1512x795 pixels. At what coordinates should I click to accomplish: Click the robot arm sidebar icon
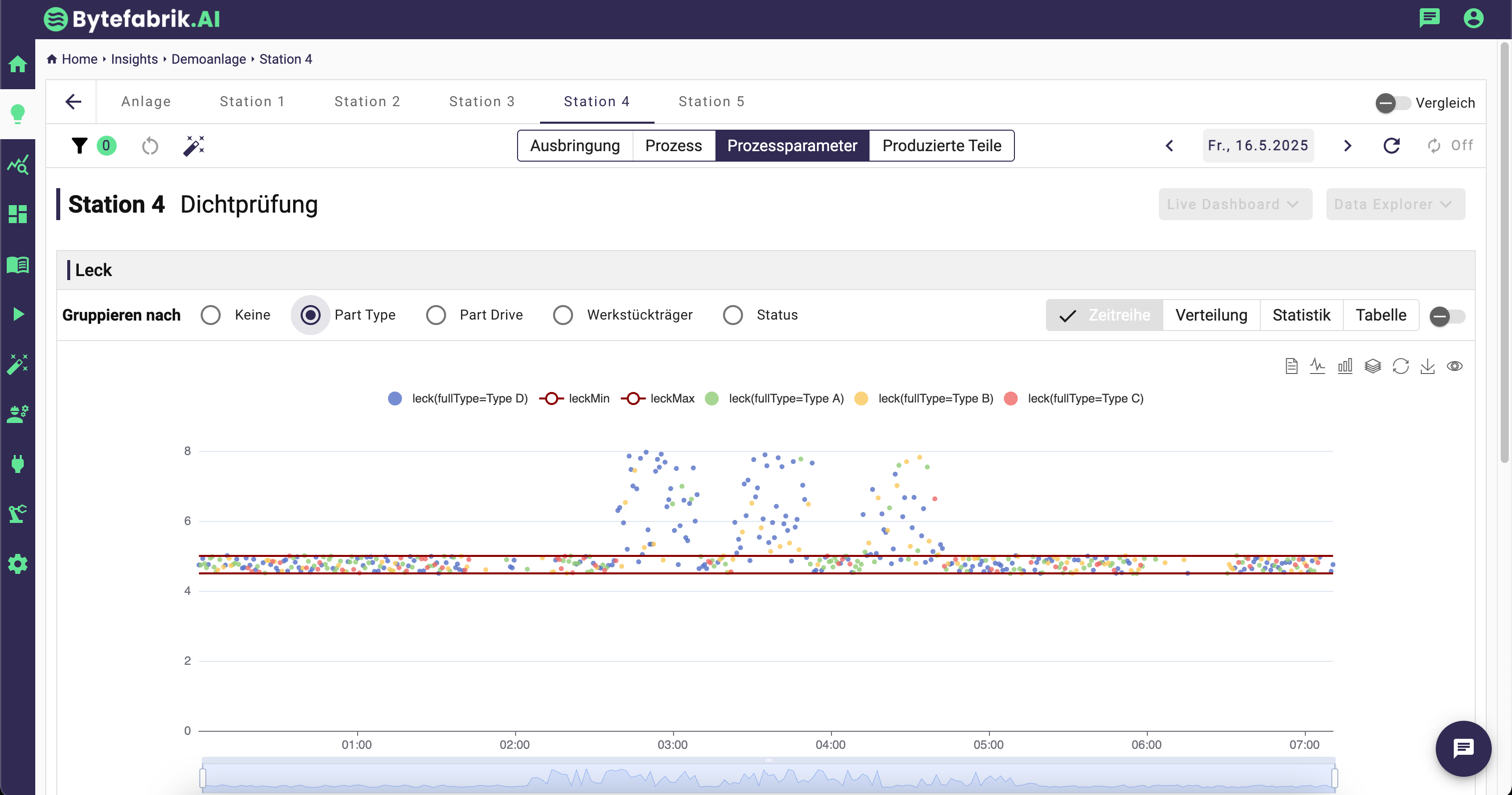coord(17,514)
